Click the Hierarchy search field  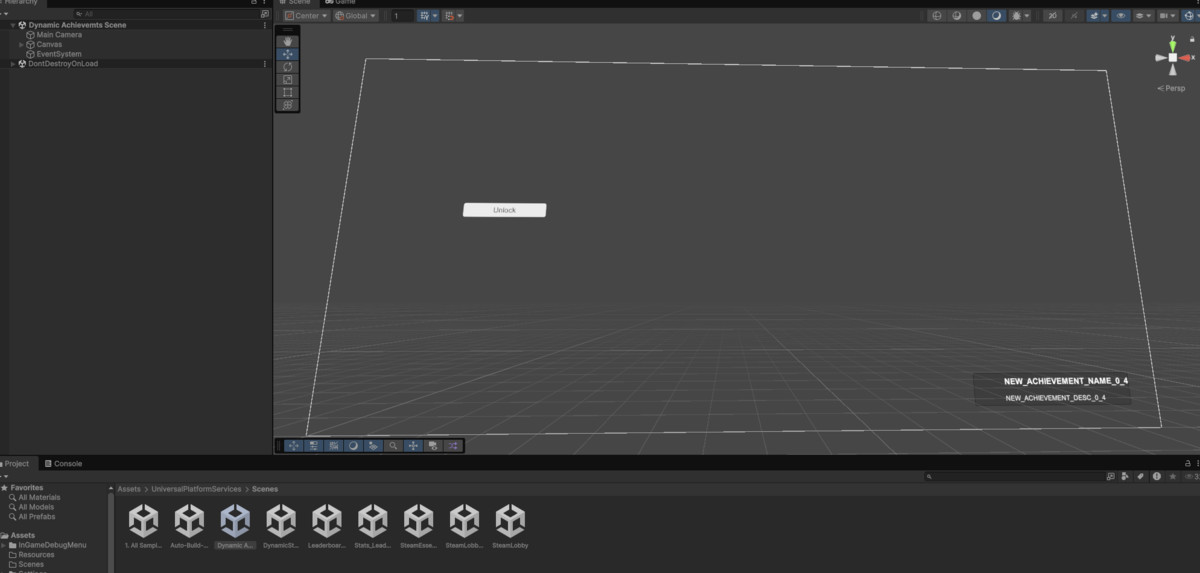[165, 14]
